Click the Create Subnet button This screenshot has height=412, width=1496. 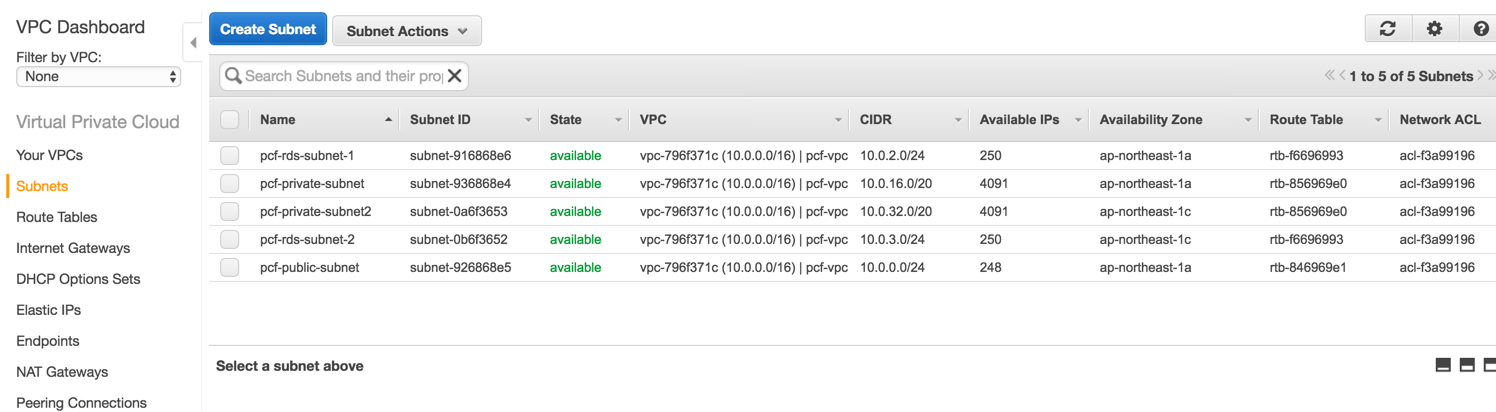point(268,29)
